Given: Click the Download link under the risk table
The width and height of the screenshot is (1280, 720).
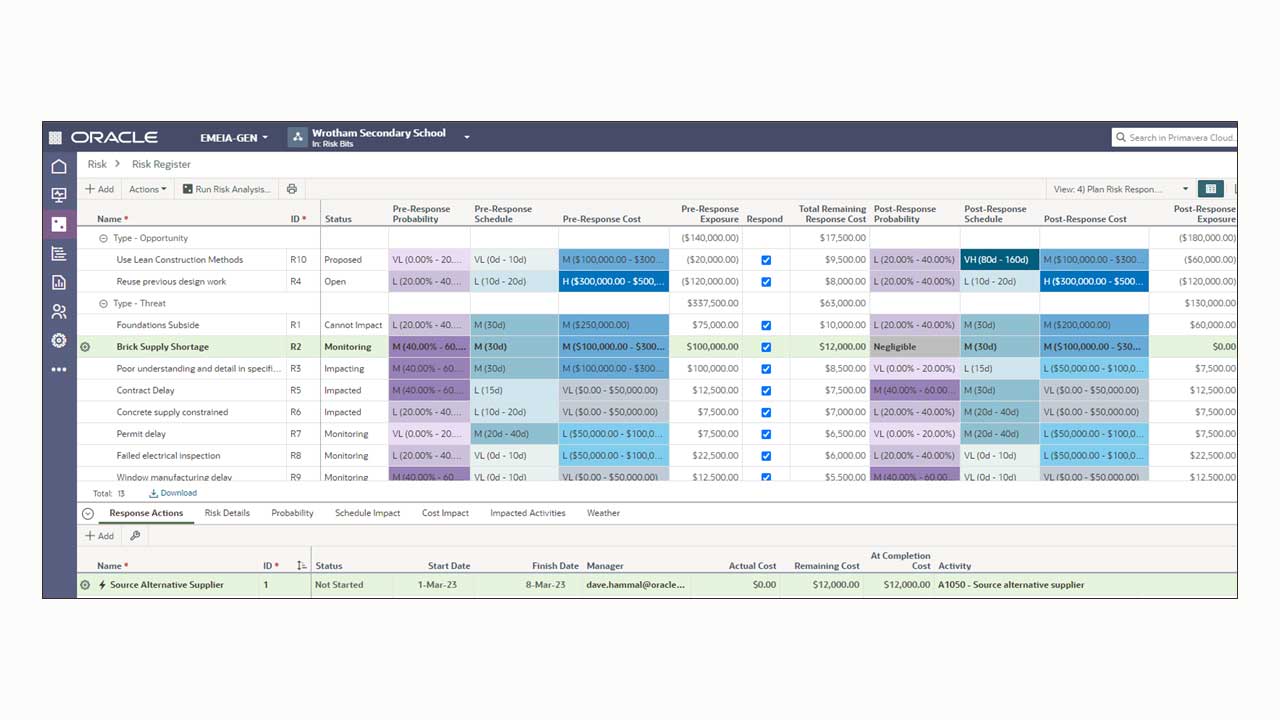Looking at the screenshot, I should pyautogui.click(x=173, y=492).
